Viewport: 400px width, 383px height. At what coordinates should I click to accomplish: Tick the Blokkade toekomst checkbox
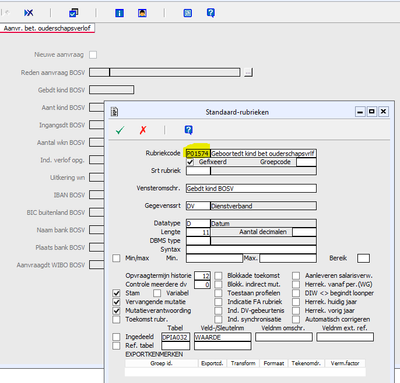point(218,276)
